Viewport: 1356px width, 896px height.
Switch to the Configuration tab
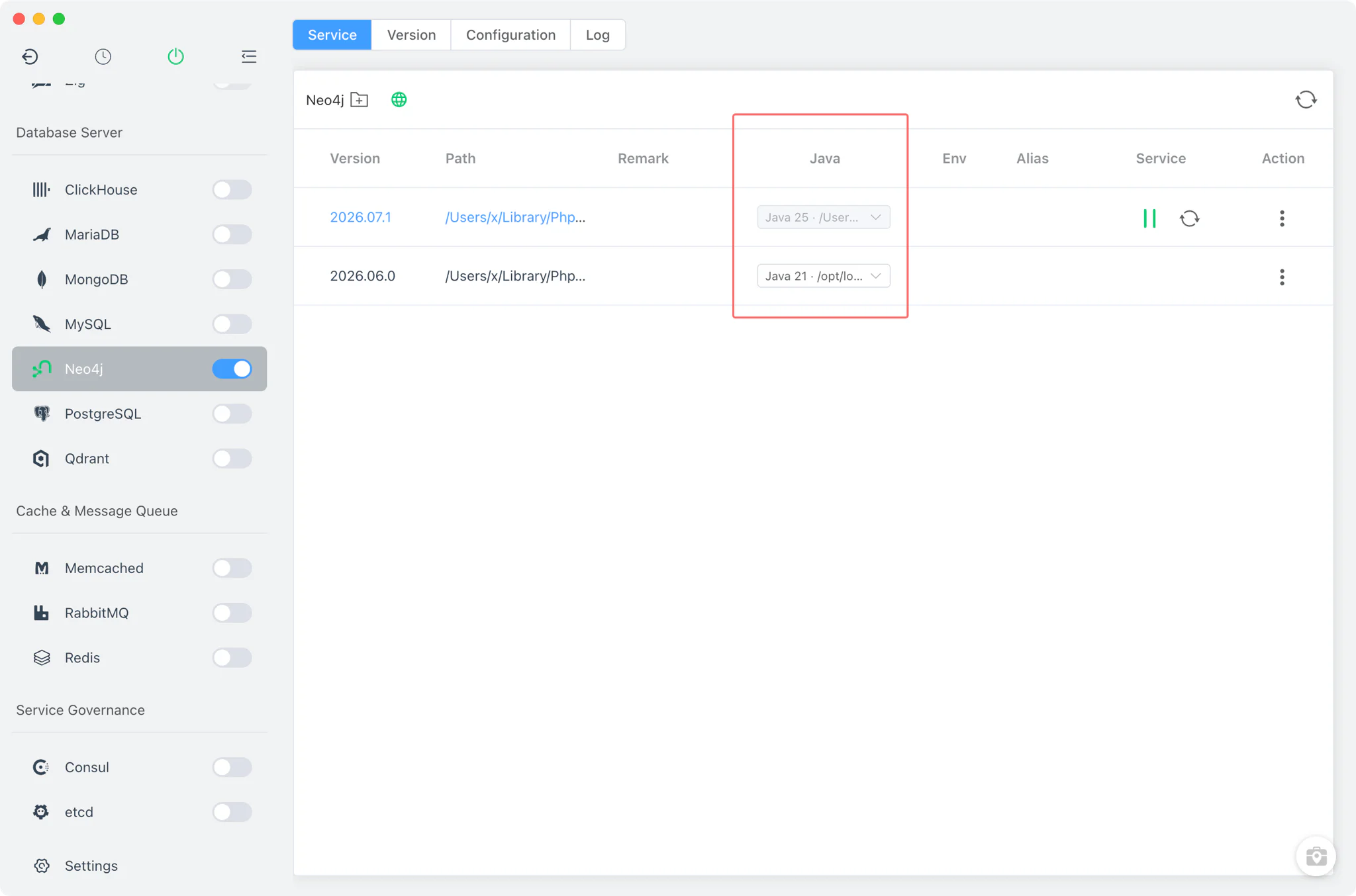(x=510, y=34)
